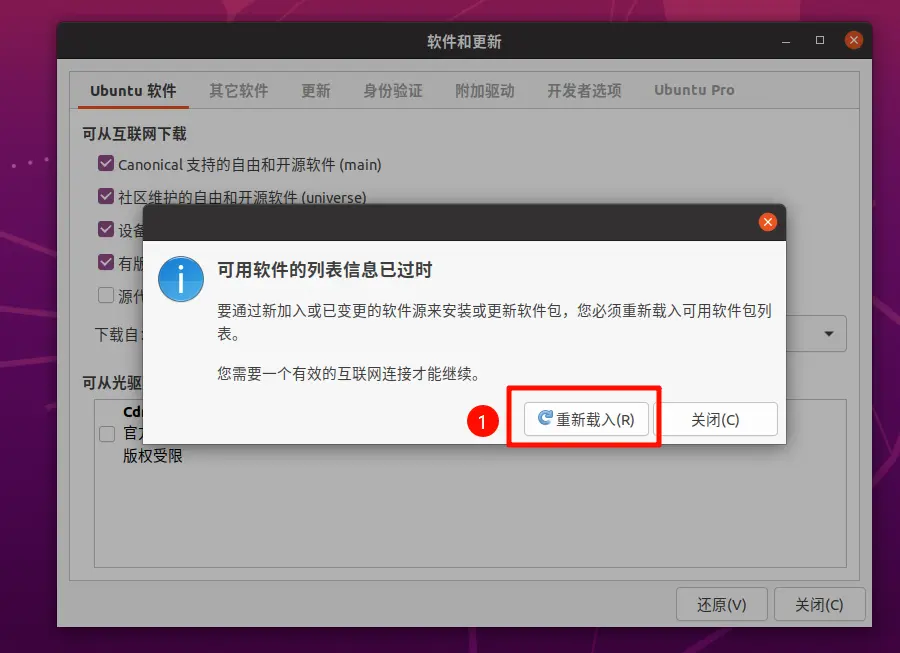Open the 附加驱动 tab
Viewport: 900px width, 653px height.
484,91
